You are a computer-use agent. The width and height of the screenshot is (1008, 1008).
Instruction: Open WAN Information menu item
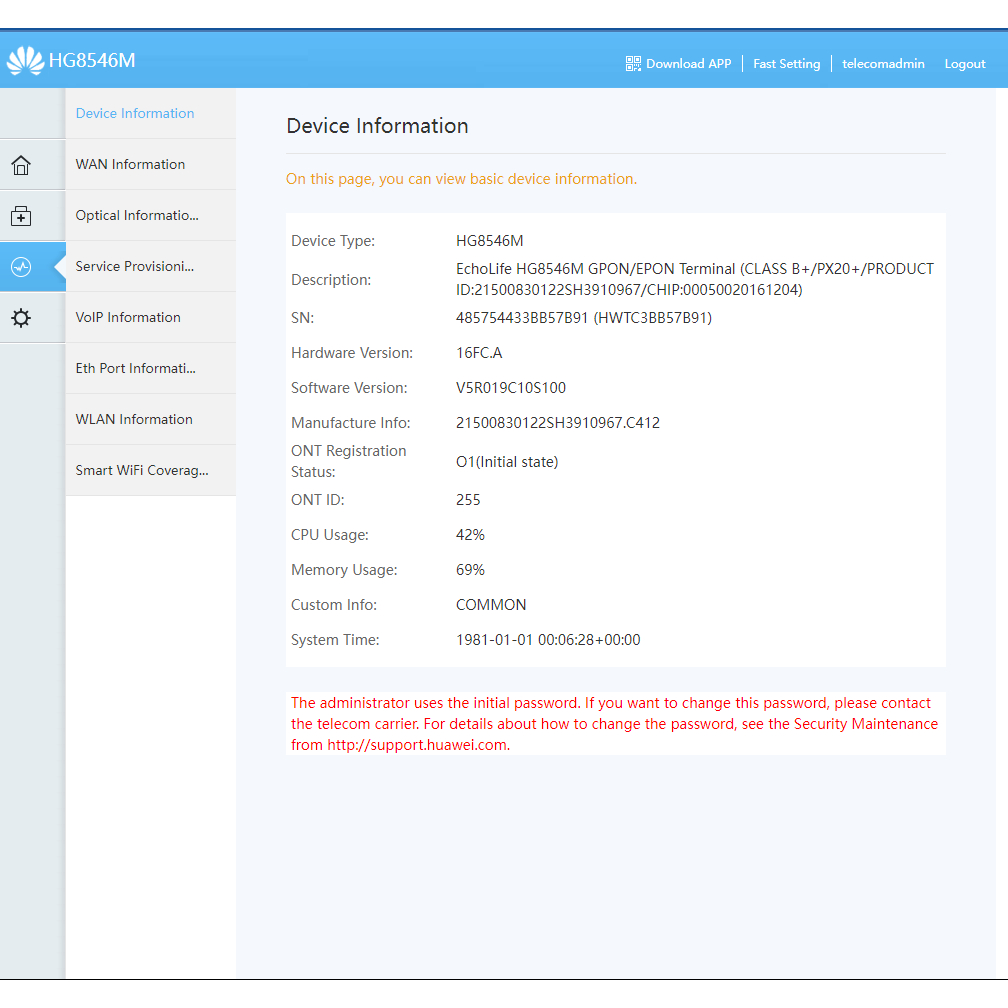(x=130, y=164)
